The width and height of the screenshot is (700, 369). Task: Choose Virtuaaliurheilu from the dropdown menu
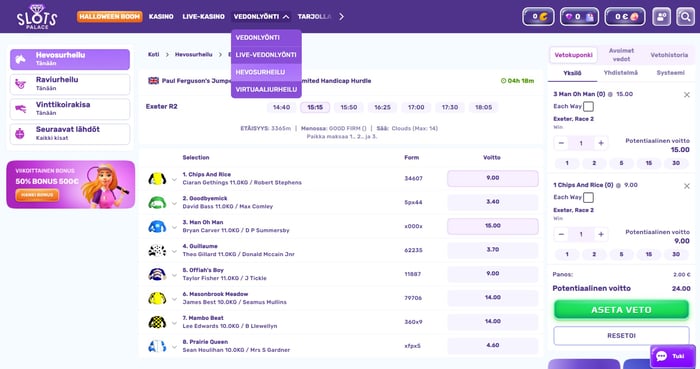[266, 89]
